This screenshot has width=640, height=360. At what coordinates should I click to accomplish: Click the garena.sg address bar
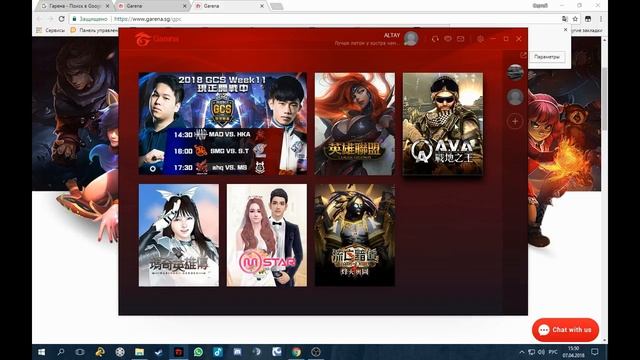pyautogui.click(x=314, y=19)
